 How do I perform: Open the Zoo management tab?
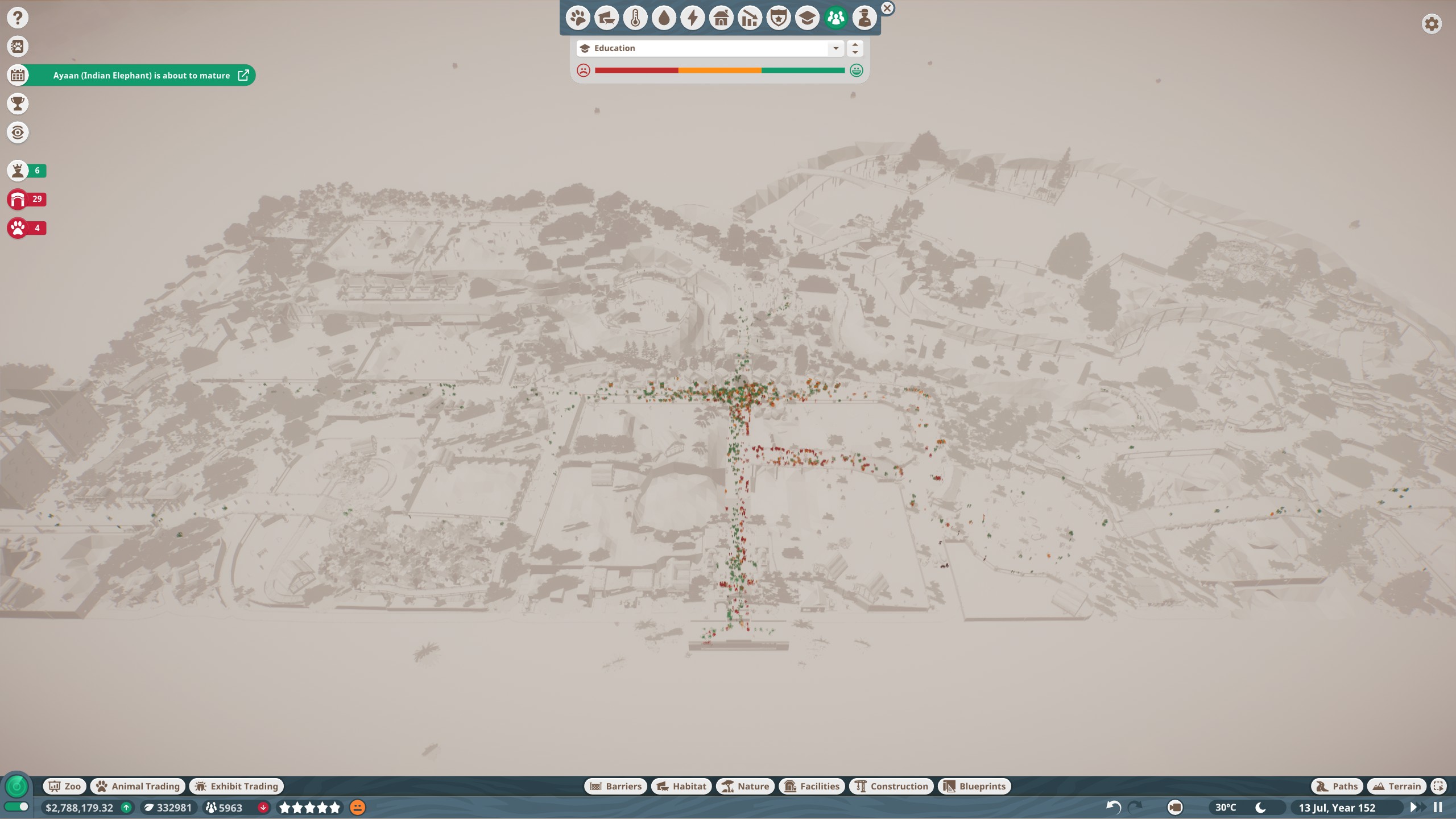[65, 786]
